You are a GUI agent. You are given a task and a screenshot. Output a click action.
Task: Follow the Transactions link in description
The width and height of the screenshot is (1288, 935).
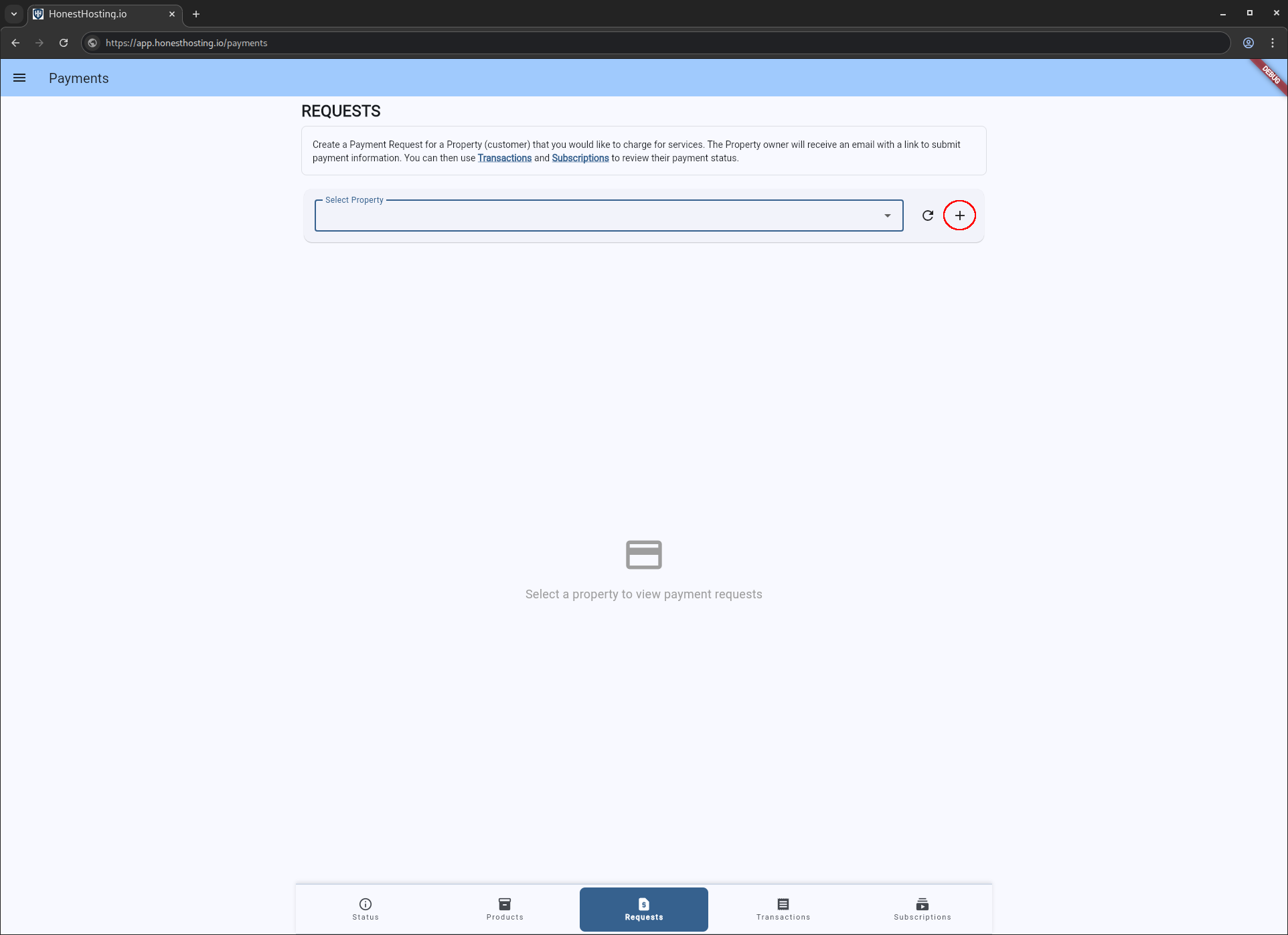[504, 159]
